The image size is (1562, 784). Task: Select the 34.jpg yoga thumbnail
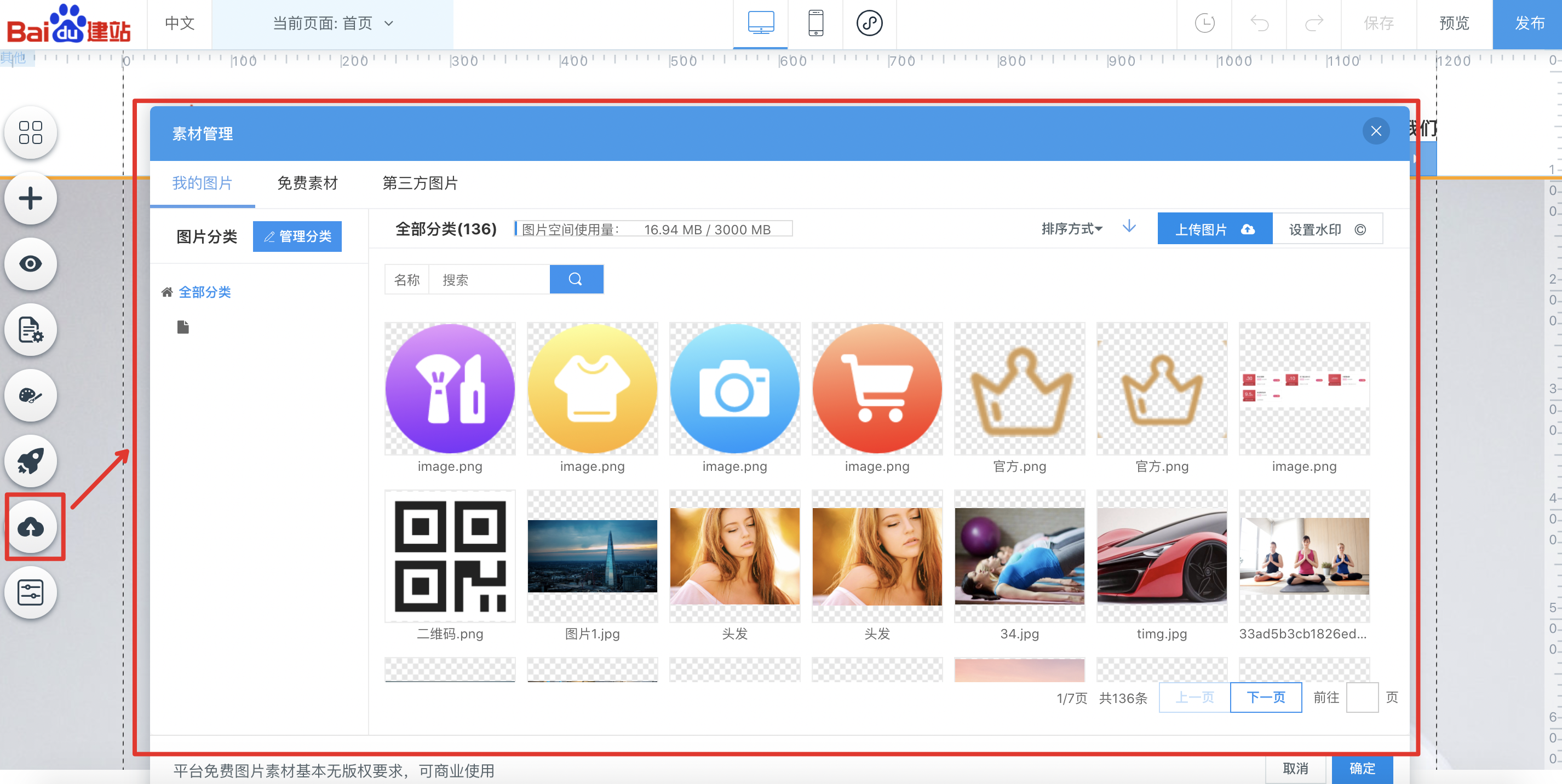click(x=1019, y=556)
